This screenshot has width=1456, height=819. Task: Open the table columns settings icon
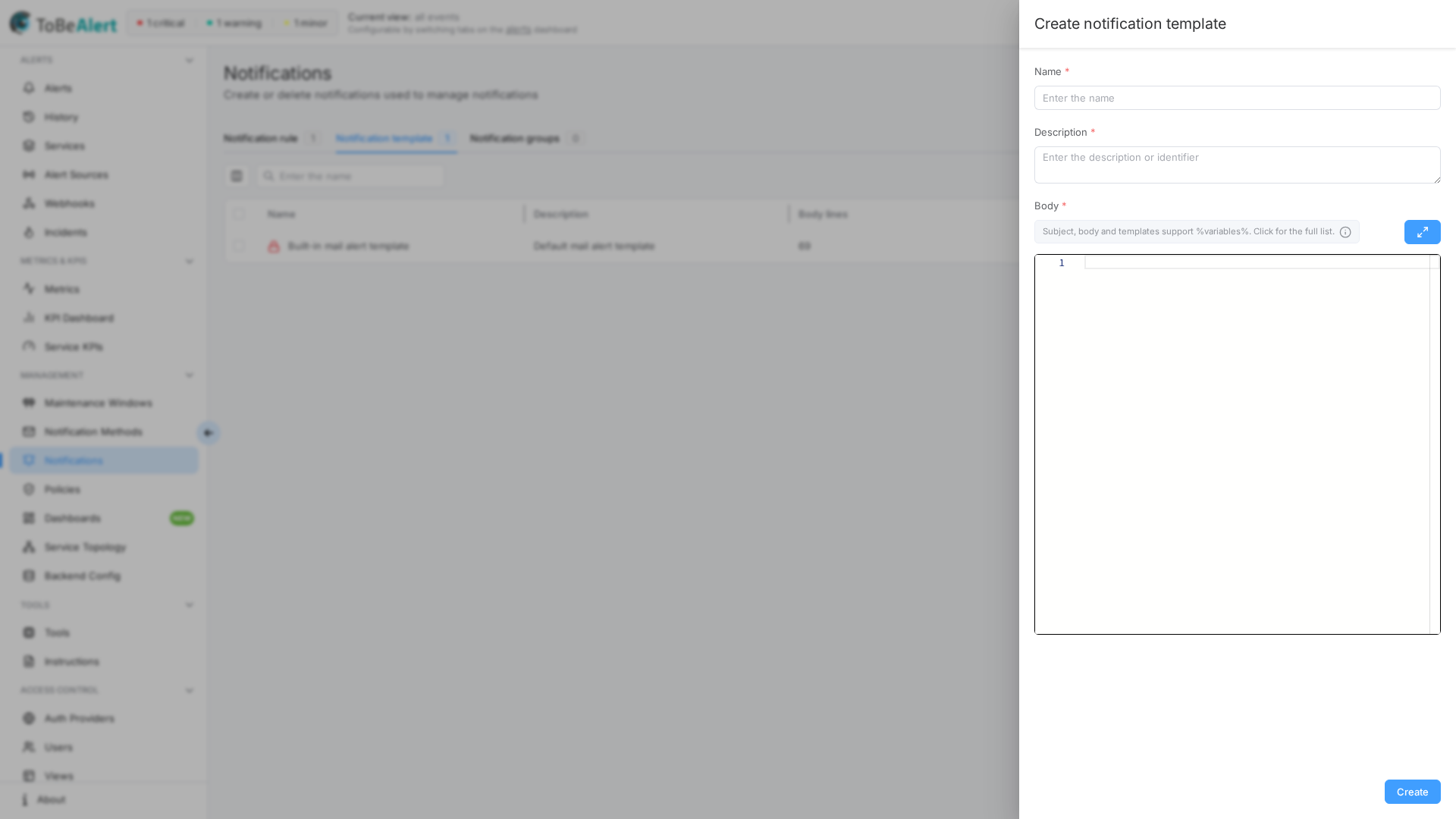click(x=237, y=176)
